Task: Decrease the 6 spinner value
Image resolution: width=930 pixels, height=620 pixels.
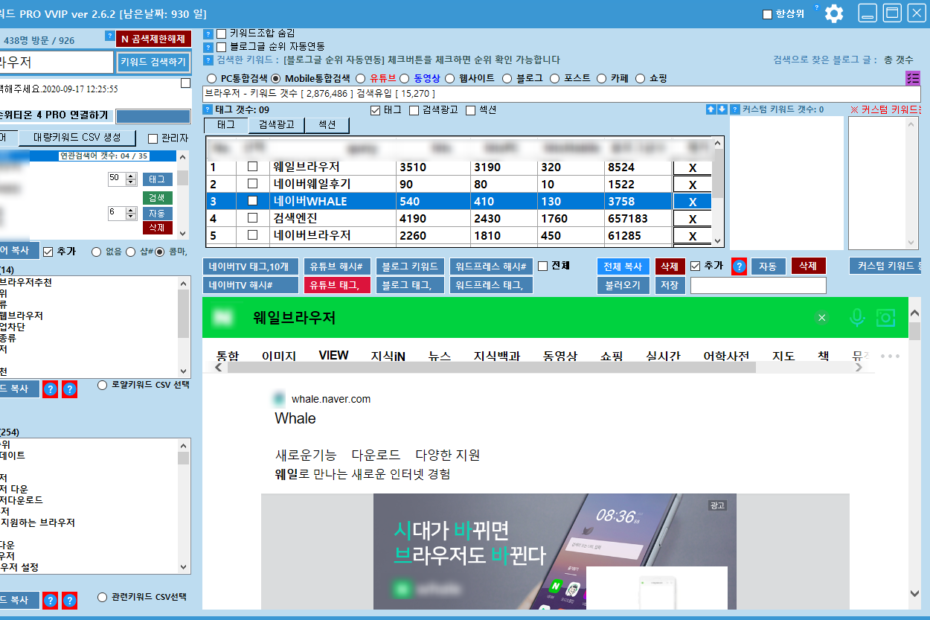Action: 131,216
